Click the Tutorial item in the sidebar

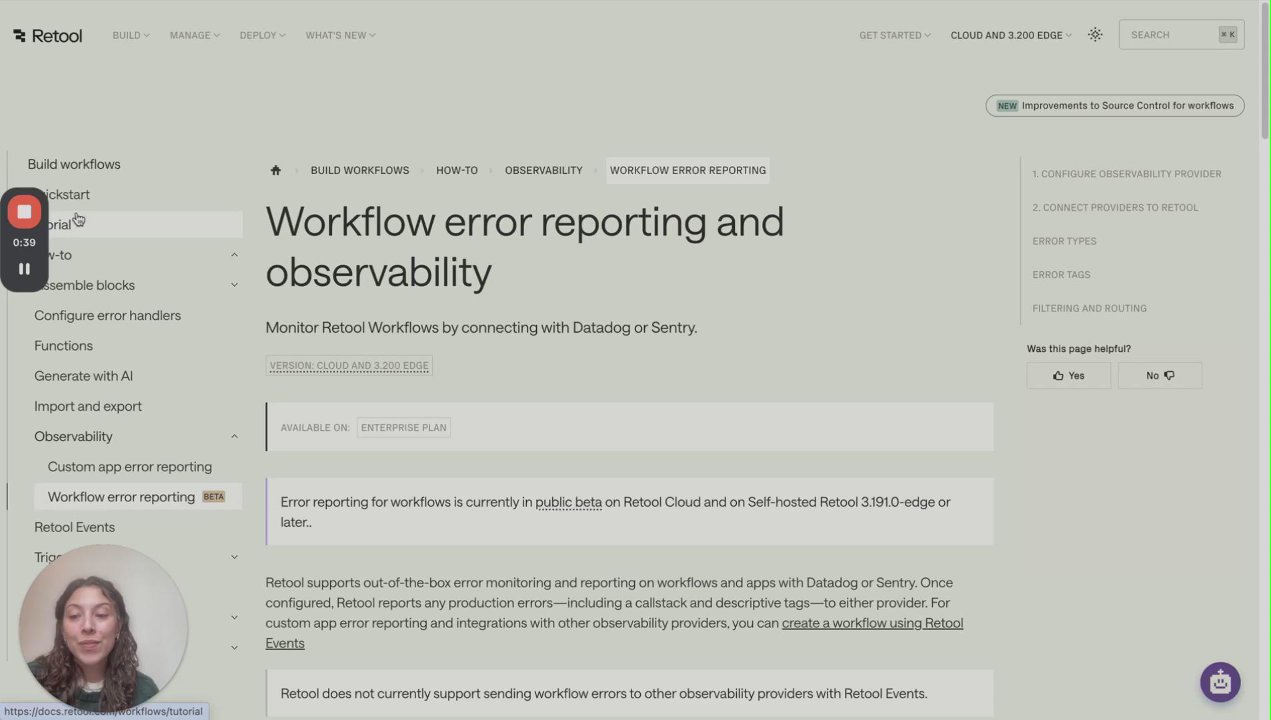pos(138,225)
